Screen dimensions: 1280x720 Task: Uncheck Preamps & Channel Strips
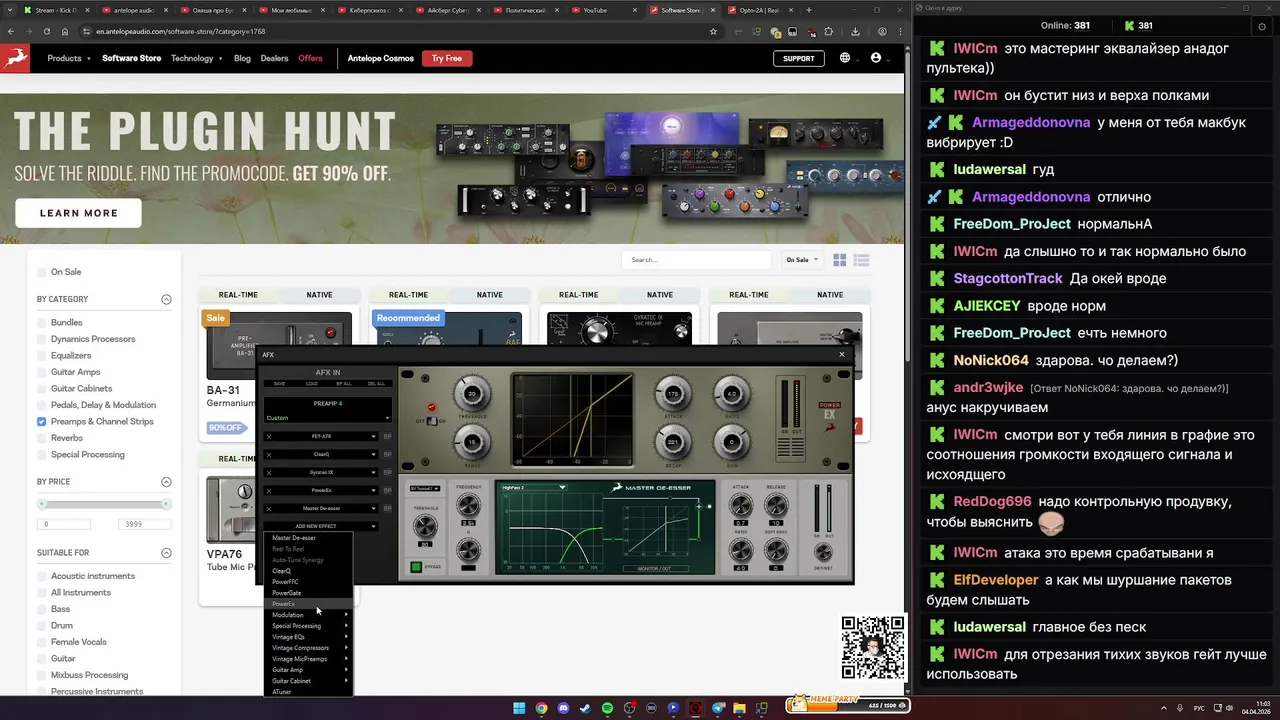pyautogui.click(x=42, y=421)
